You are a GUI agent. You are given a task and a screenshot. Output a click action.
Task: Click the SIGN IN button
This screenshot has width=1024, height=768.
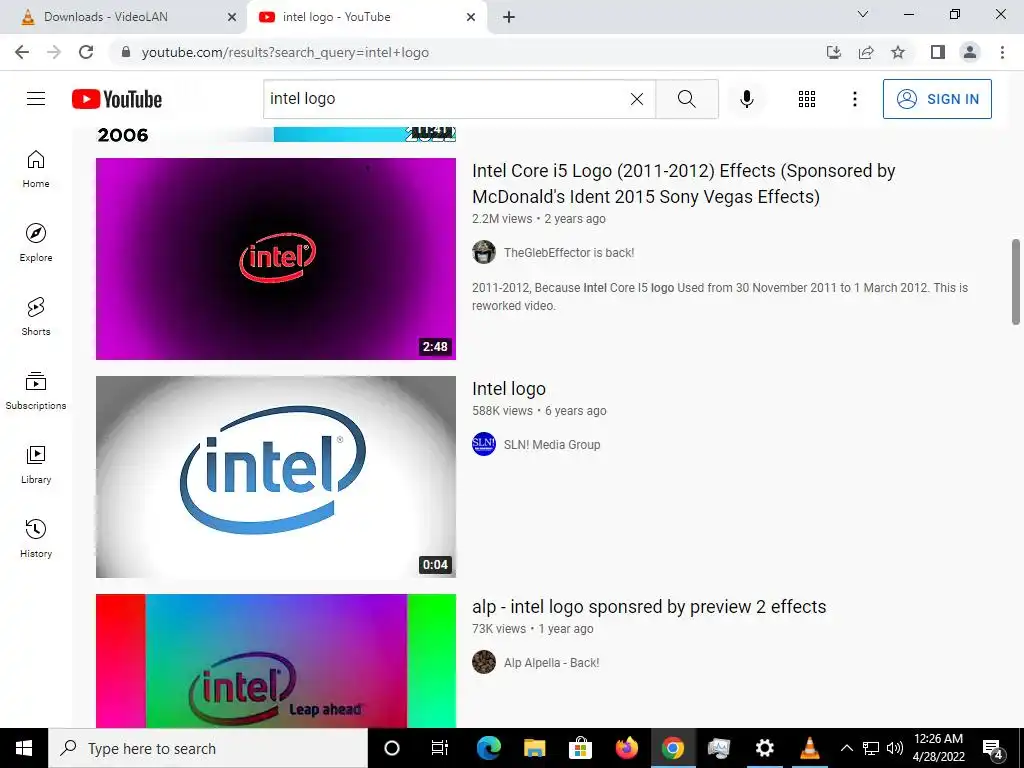937,99
